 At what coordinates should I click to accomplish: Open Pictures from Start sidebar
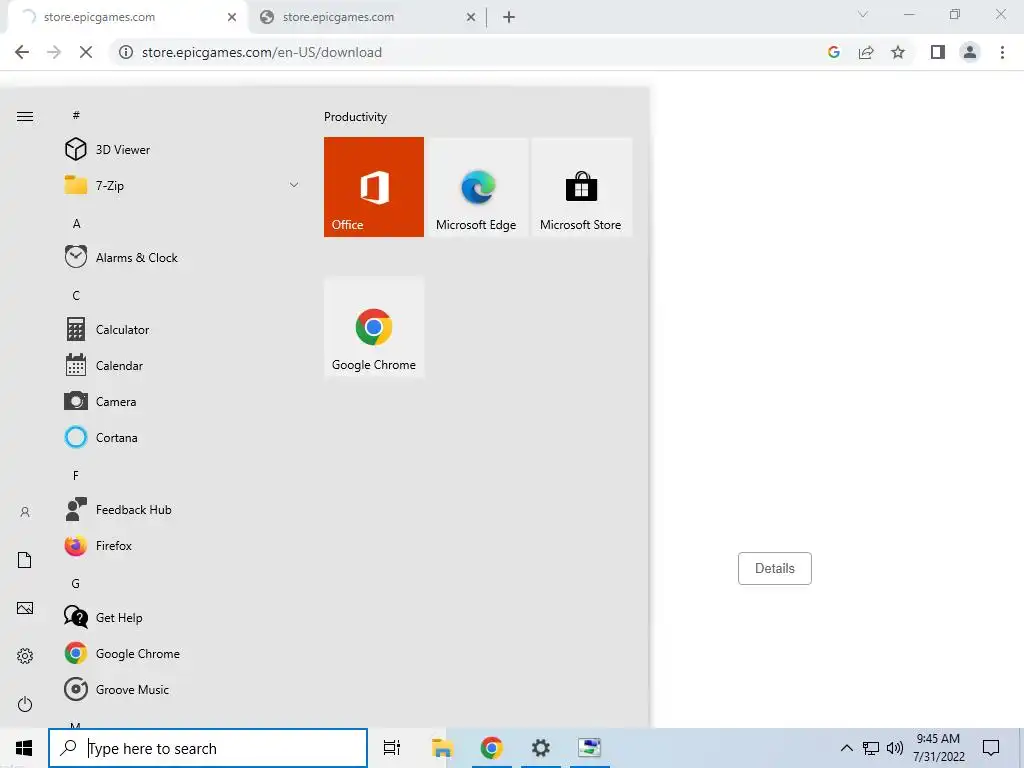click(x=25, y=608)
